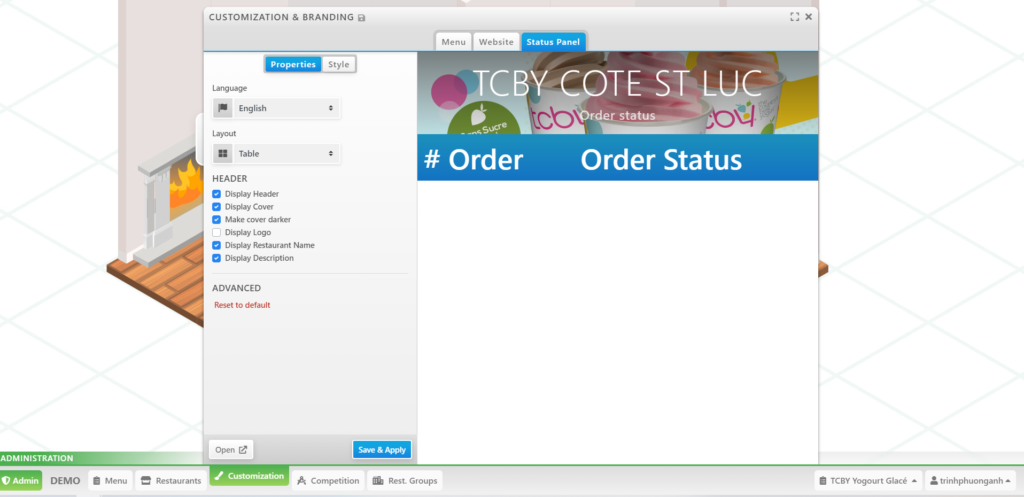This screenshot has width=1024, height=497.
Task: Click the flag icon beside Language field
Action: pyautogui.click(x=223, y=108)
